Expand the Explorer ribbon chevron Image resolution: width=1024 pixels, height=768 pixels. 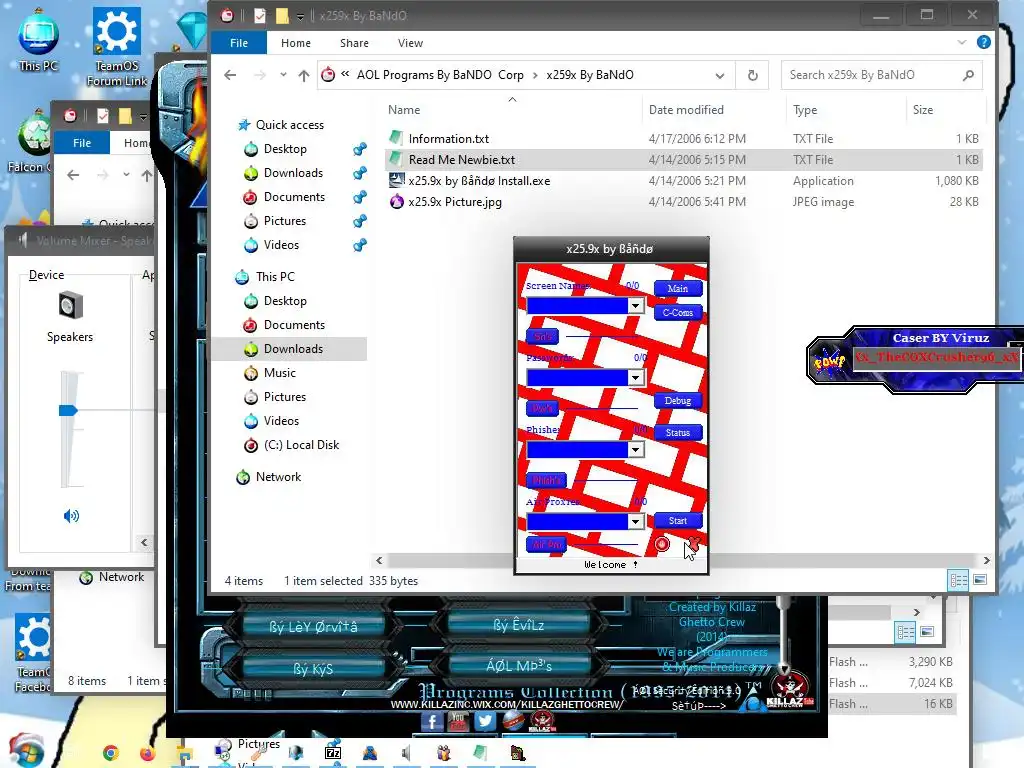pyautogui.click(x=962, y=42)
